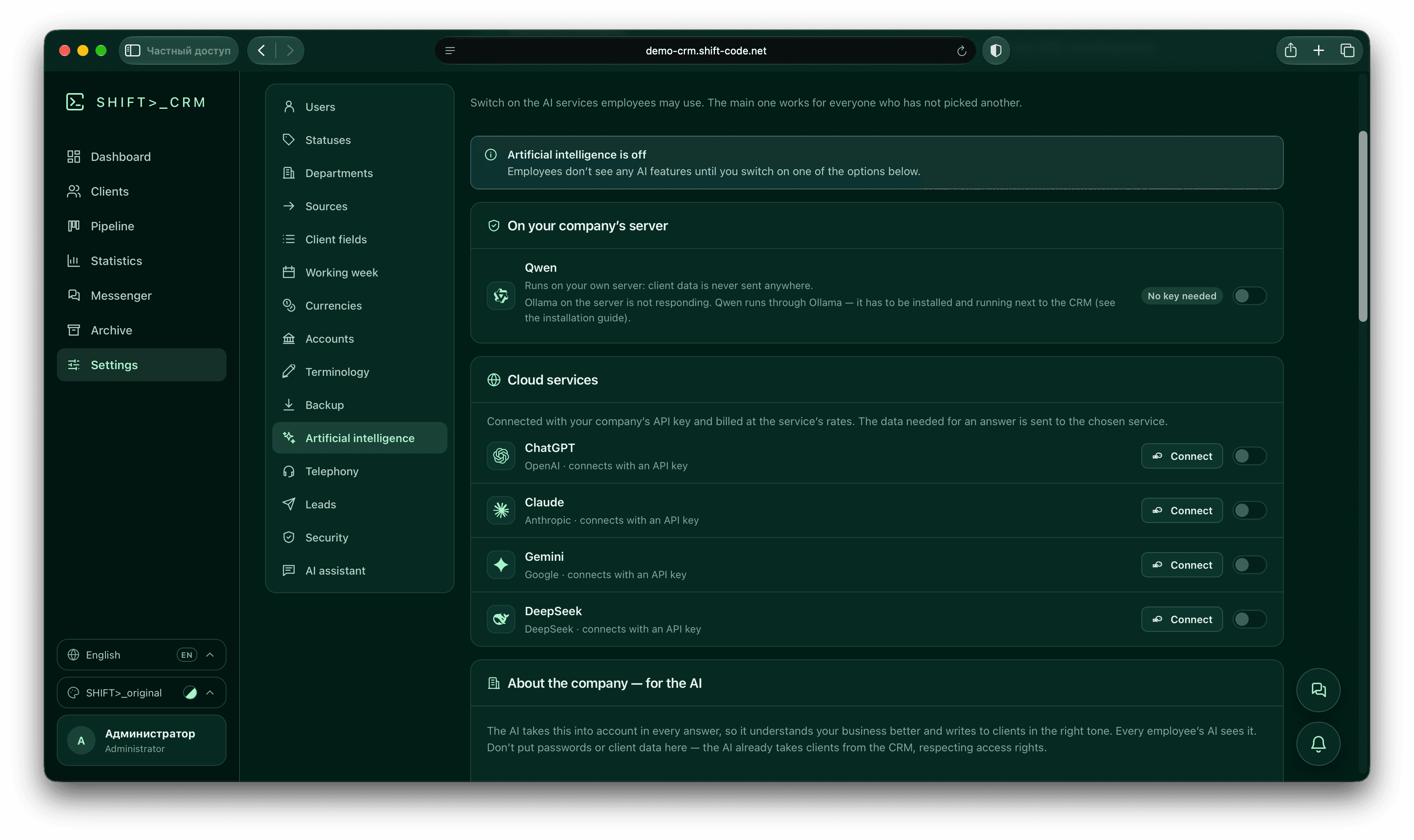The height and width of the screenshot is (840, 1414).
Task: Open notifications bell icon
Action: coord(1318,743)
